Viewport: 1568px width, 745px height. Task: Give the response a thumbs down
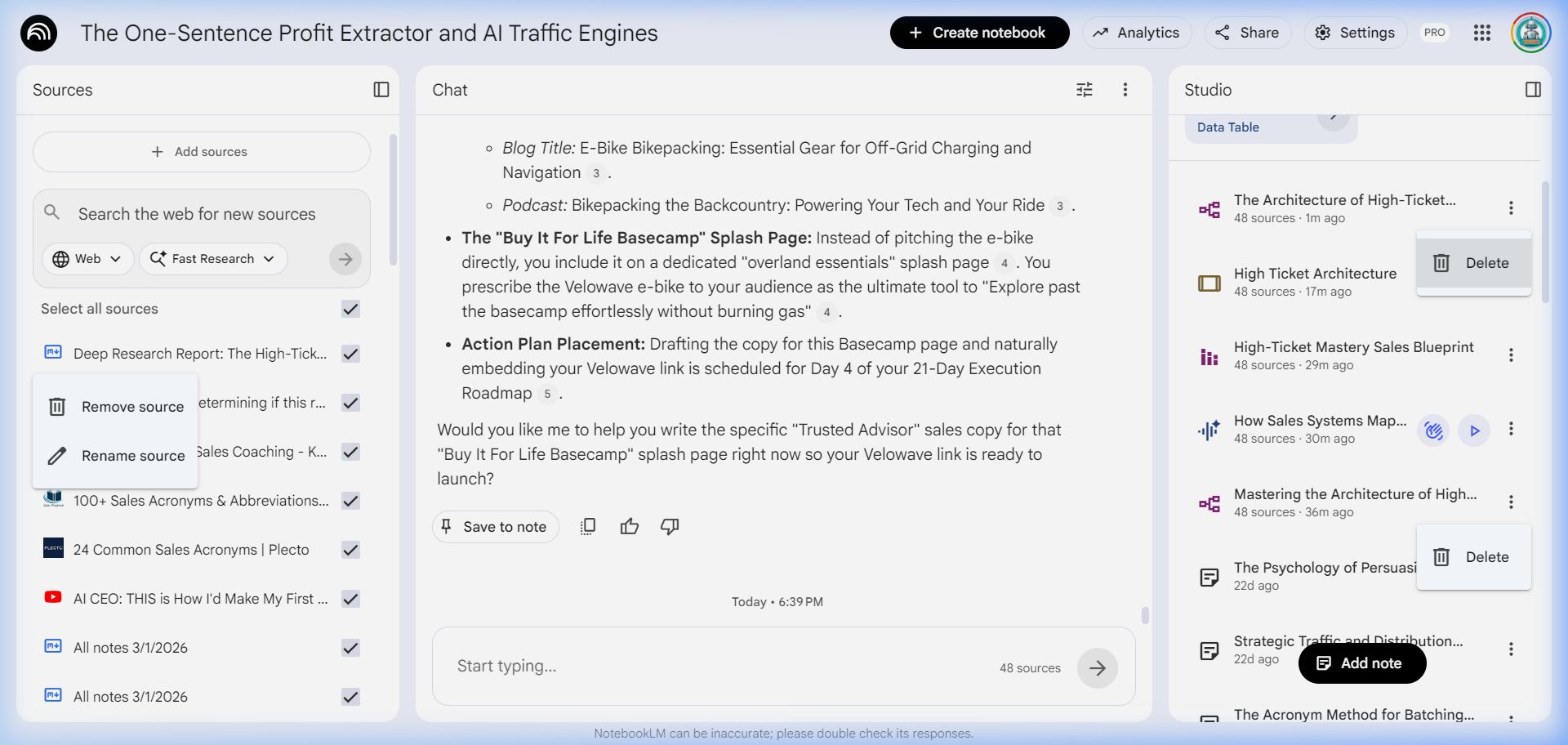tap(670, 527)
